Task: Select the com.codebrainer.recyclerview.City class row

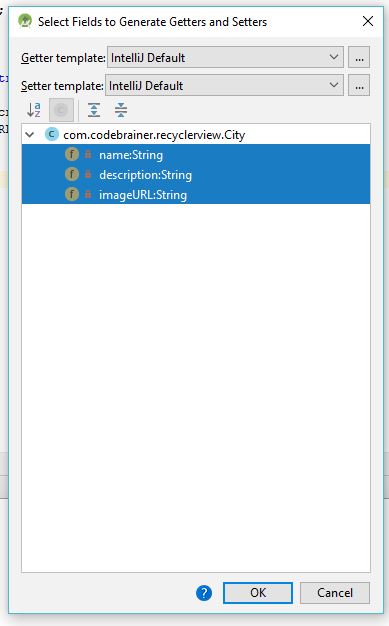Action: coord(196,135)
